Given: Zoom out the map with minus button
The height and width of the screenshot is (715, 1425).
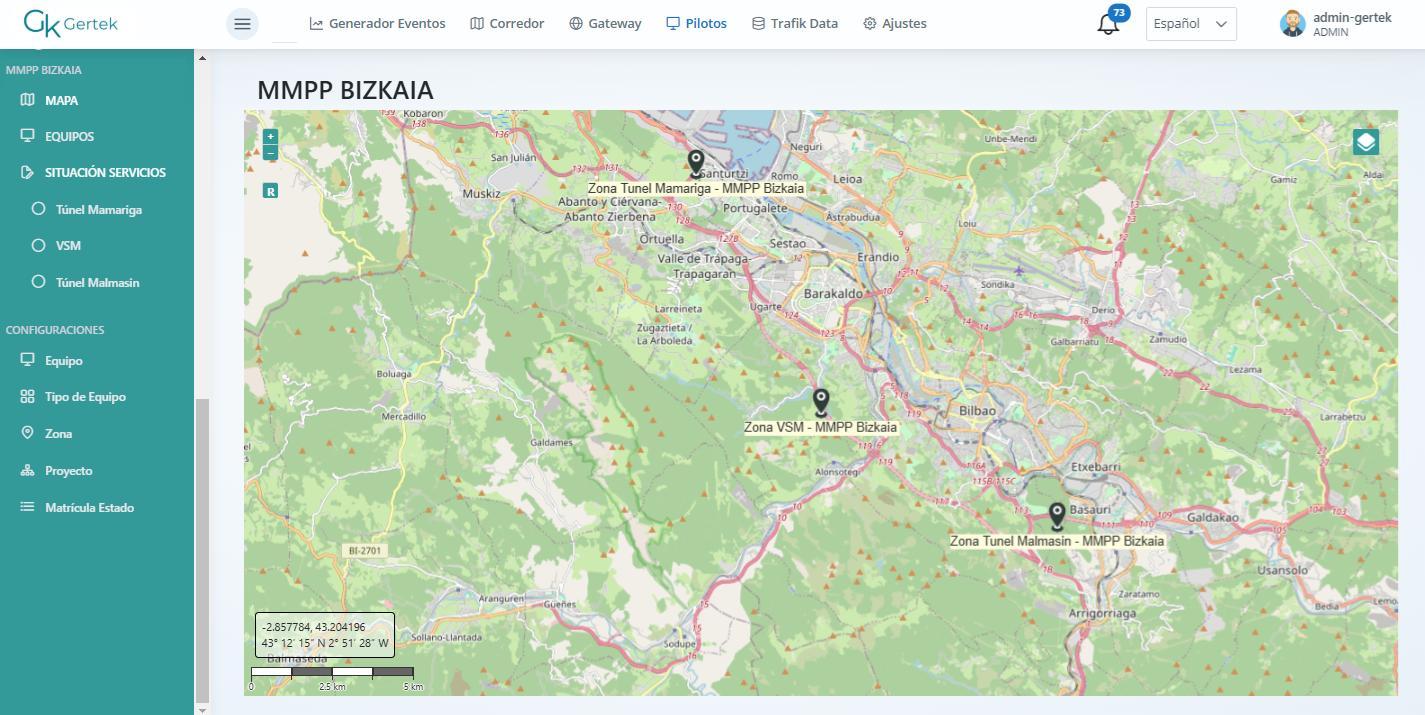Looking at the screenshot, I should [270, 153].
